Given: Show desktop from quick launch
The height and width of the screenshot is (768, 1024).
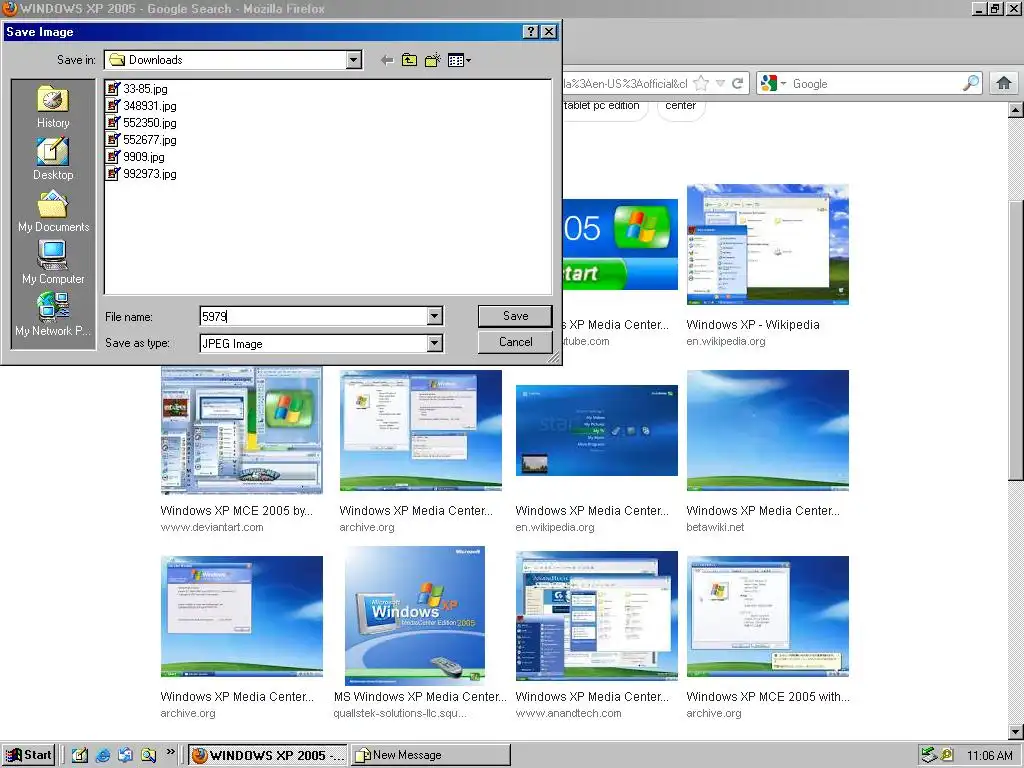Looking at the screenshot, I should pyautogui.click(x=80, y=756).
